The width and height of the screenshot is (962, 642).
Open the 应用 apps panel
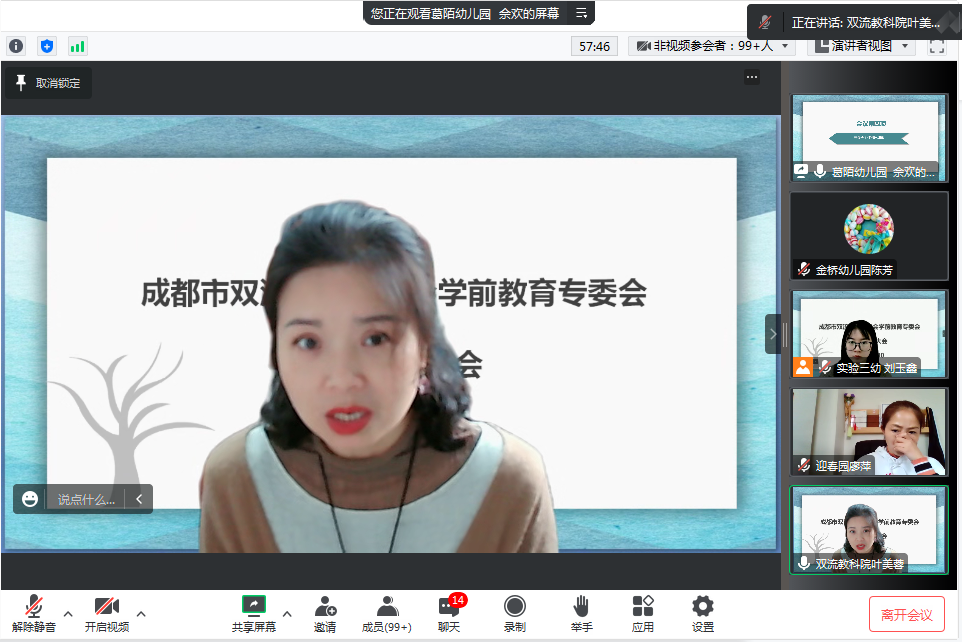(x=642, y=614)
